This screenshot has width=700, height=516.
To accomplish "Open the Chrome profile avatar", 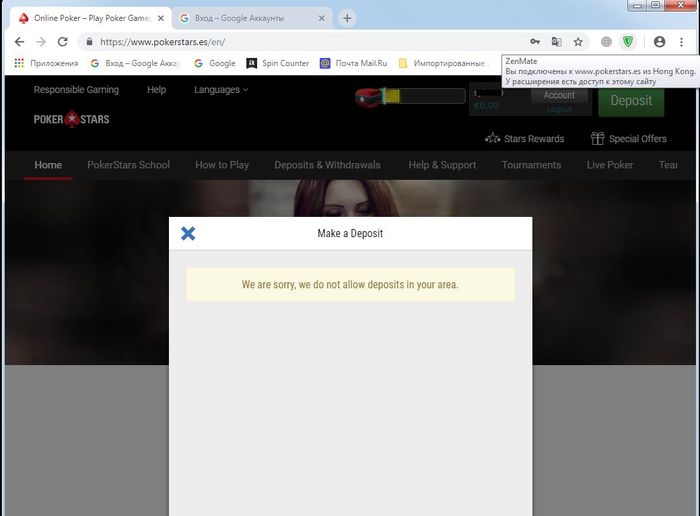I will click(659, 42).
